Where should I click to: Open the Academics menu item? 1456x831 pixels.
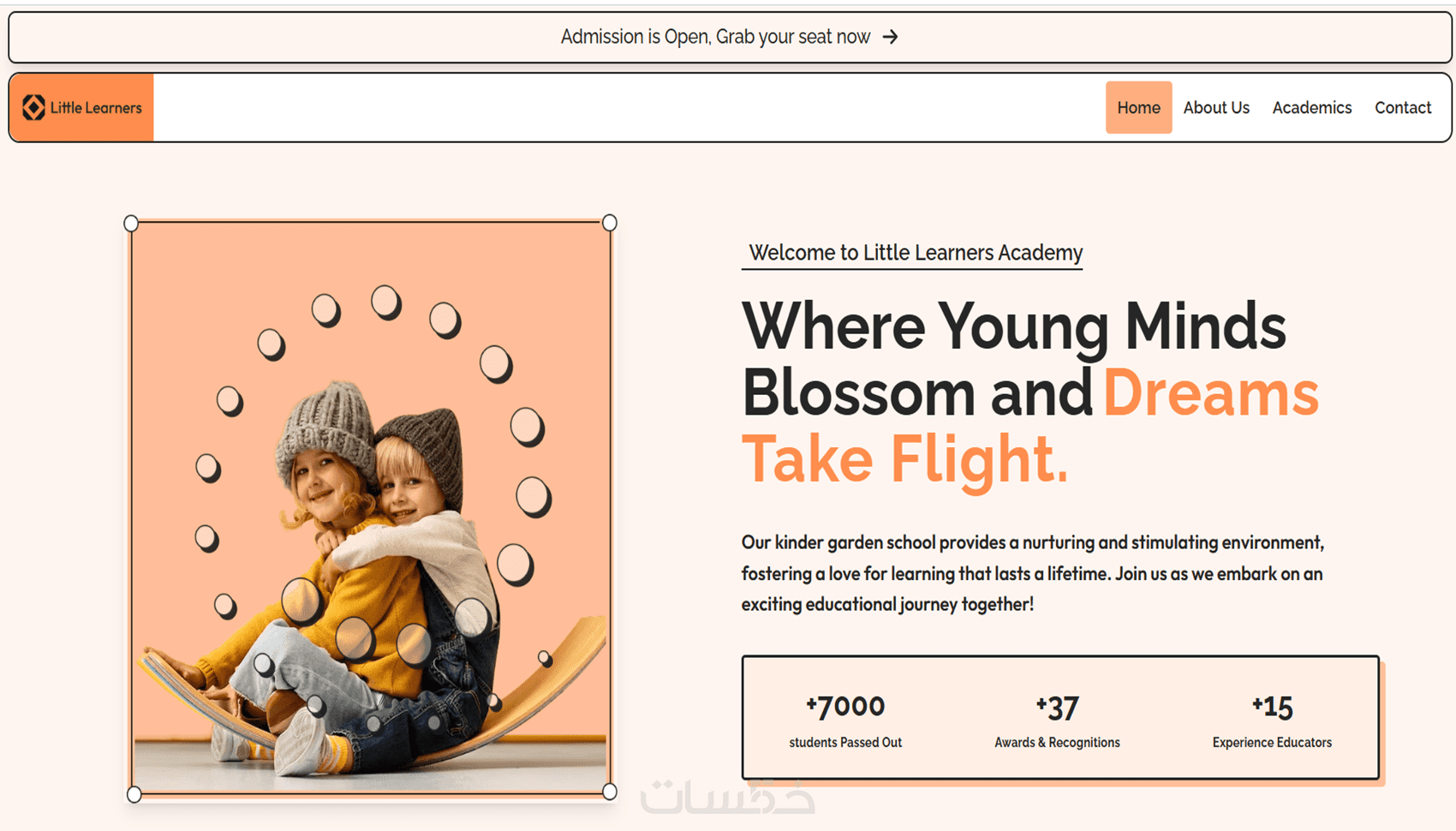tap(1311, 107)
